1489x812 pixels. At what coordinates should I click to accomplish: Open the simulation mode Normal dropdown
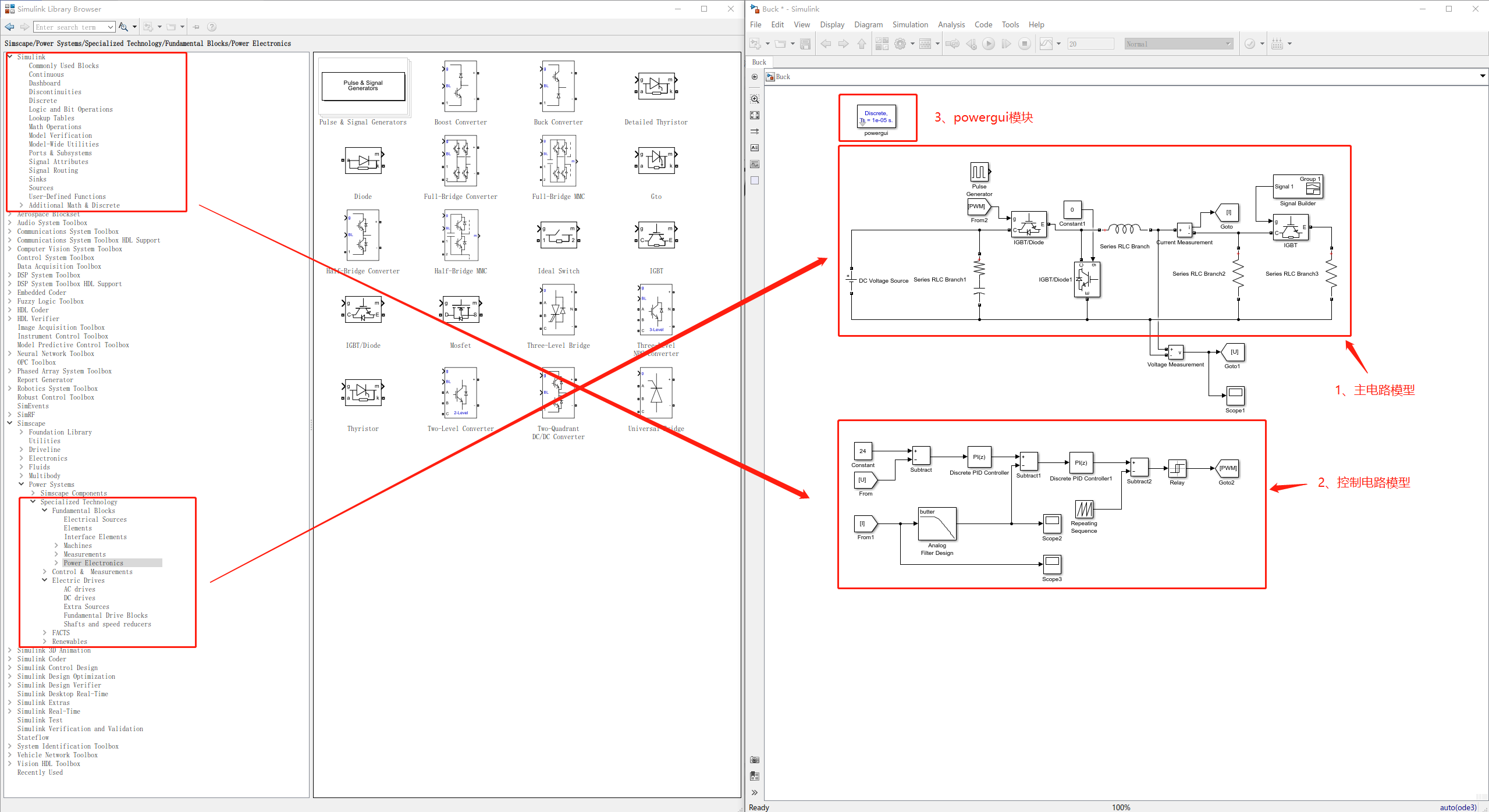(x=1178, y=44)
